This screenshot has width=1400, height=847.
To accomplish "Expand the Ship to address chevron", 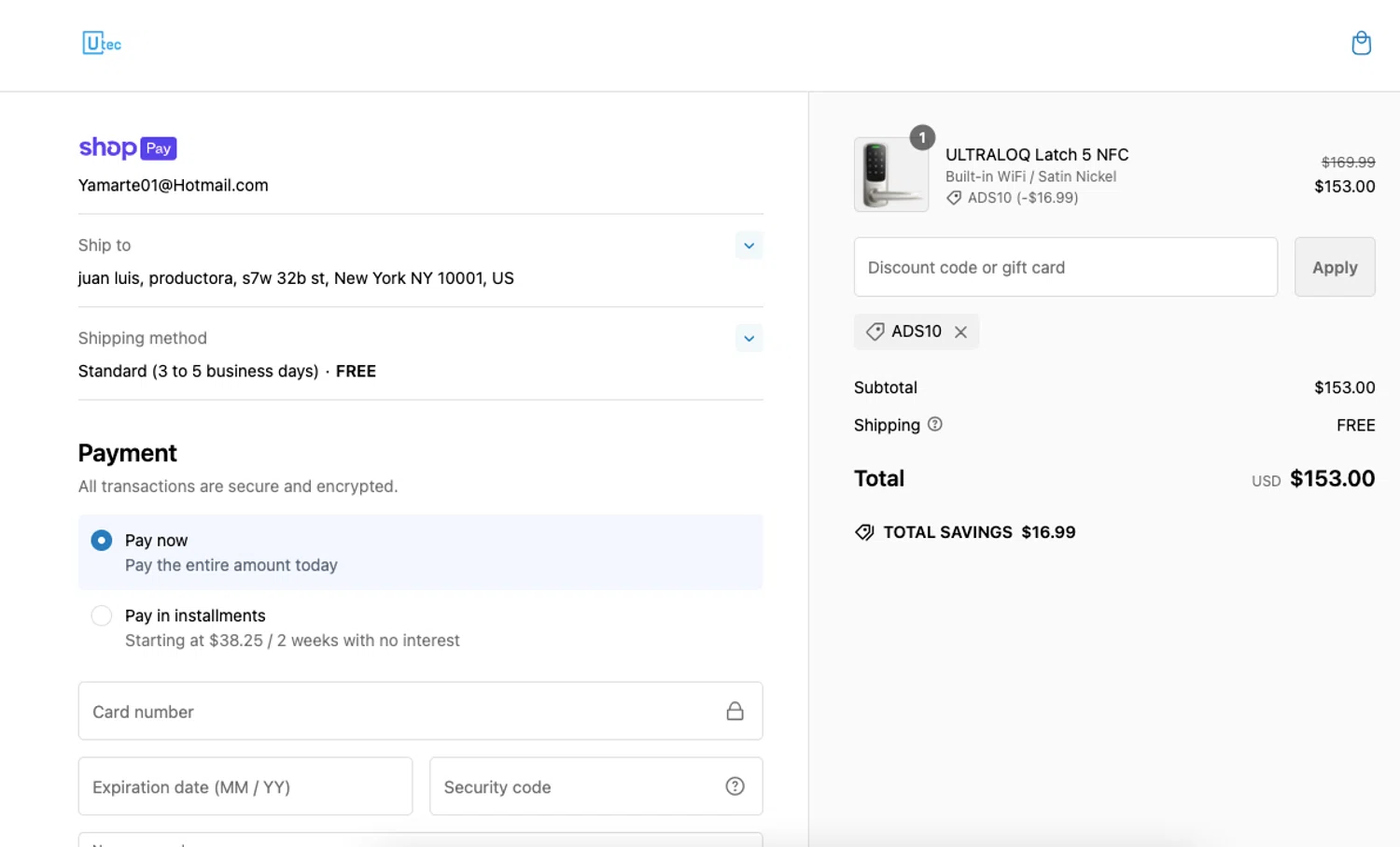I will pos(749,246).
